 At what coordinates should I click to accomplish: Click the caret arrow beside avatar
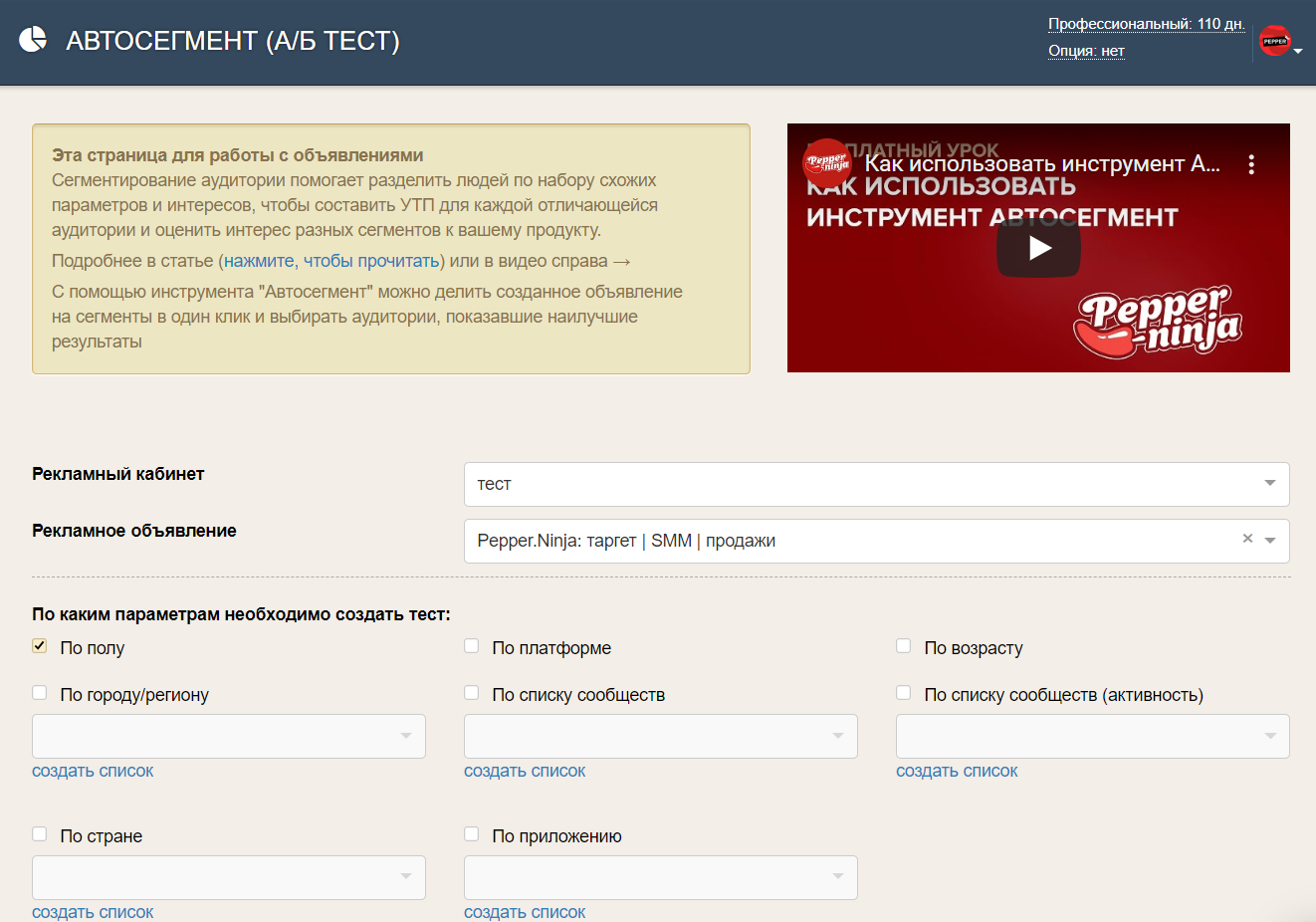(1298, 51)
